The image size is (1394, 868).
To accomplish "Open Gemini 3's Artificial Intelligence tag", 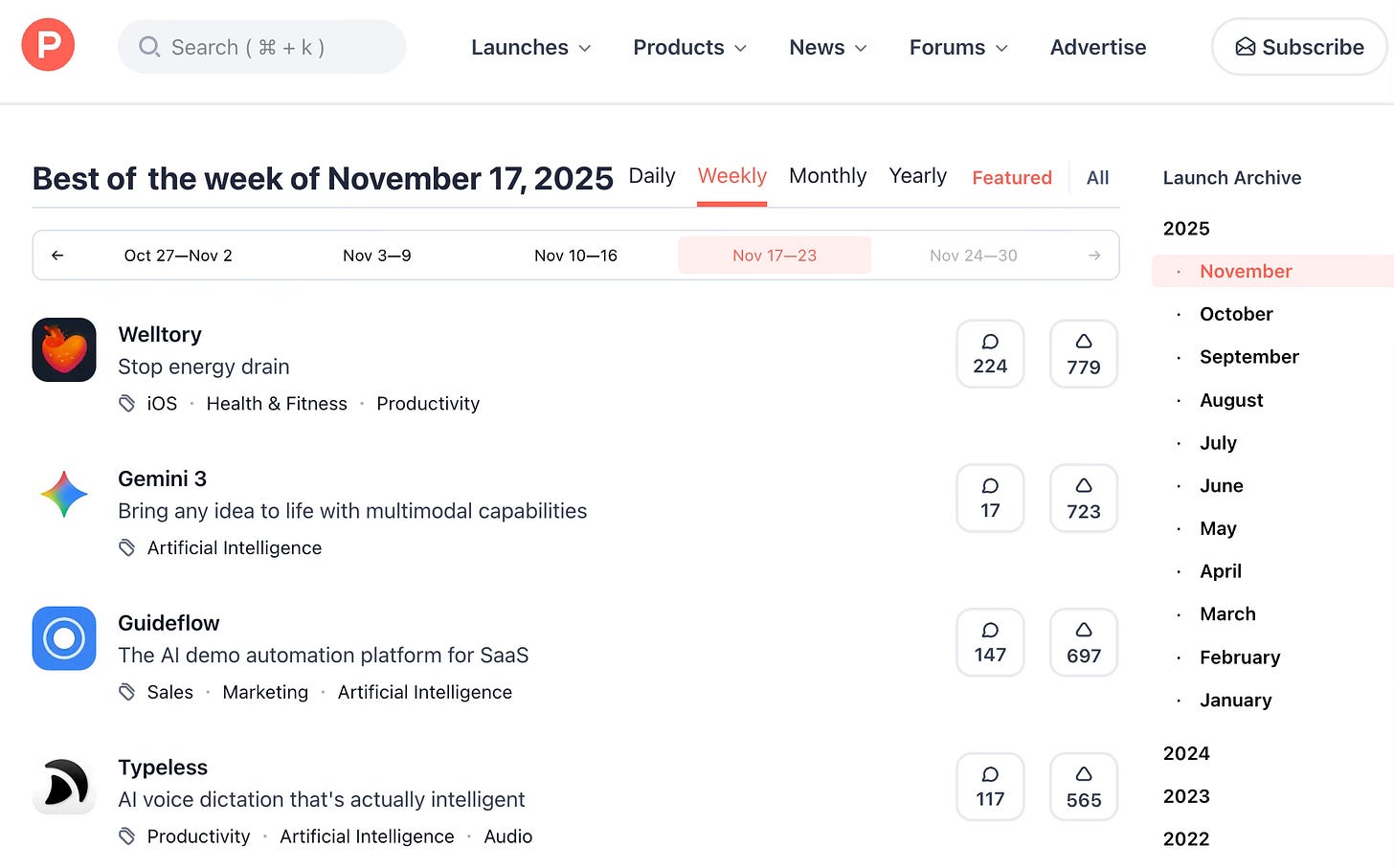I will click(x=235, y=548).
